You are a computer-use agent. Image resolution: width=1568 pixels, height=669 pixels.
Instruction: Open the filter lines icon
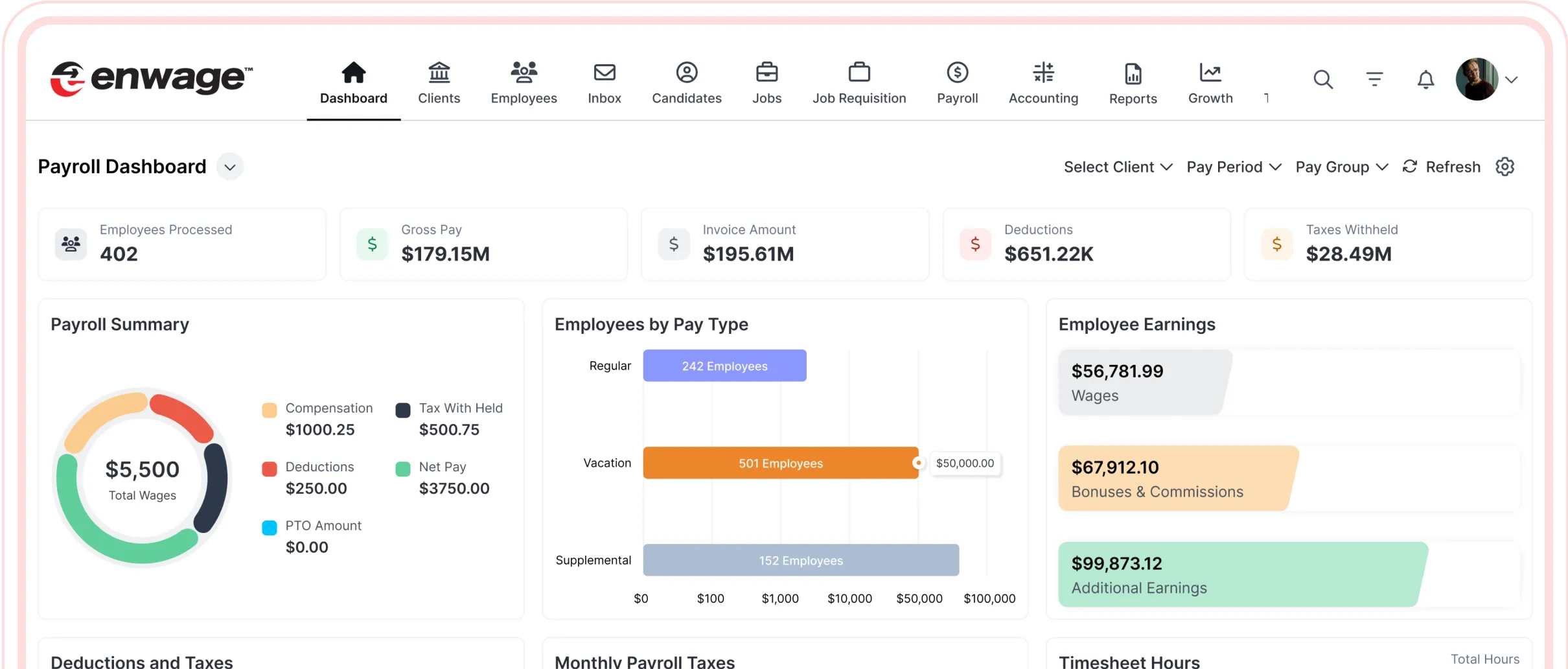[x=1374, y=80]
